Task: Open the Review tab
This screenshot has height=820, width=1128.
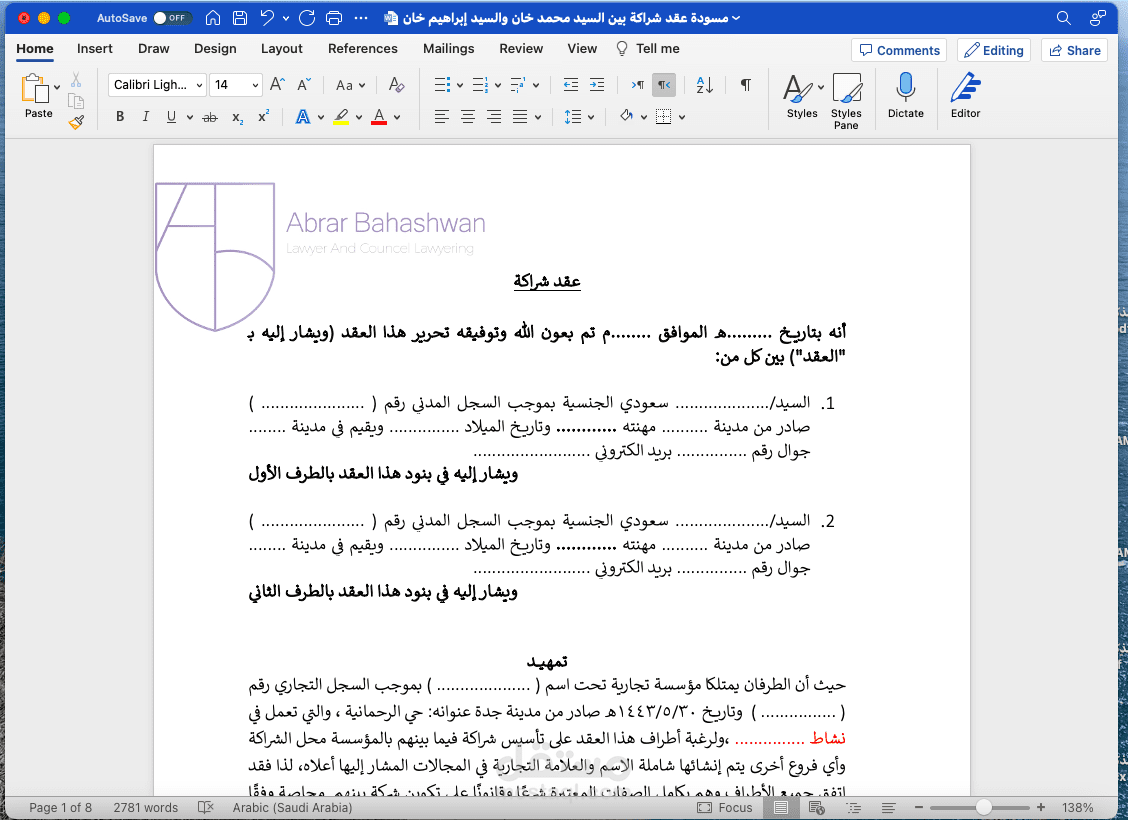Action: coord(521,49)
